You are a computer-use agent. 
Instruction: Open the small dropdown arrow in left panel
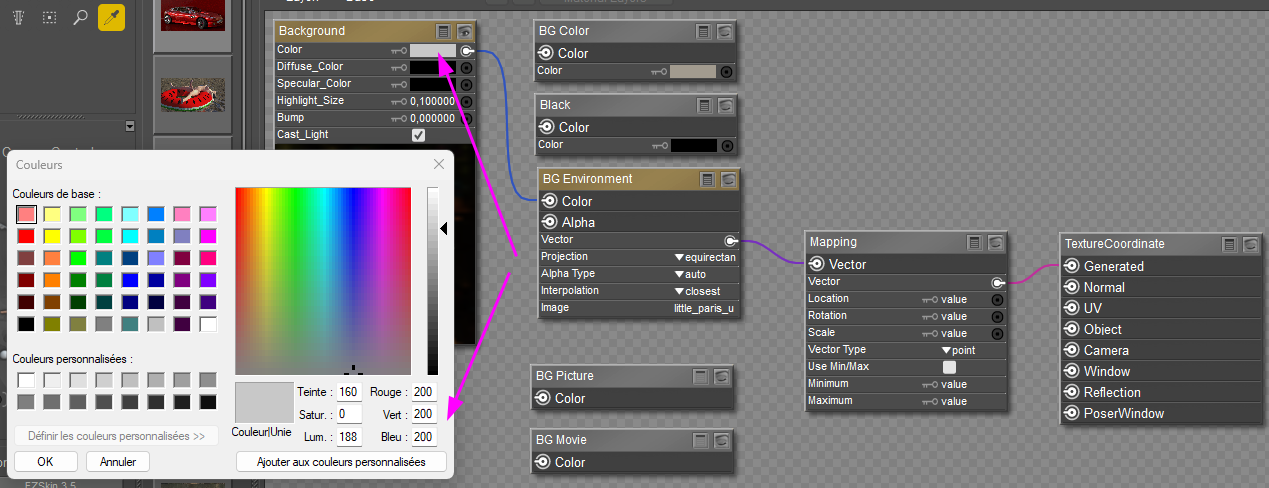pos(129,126)
